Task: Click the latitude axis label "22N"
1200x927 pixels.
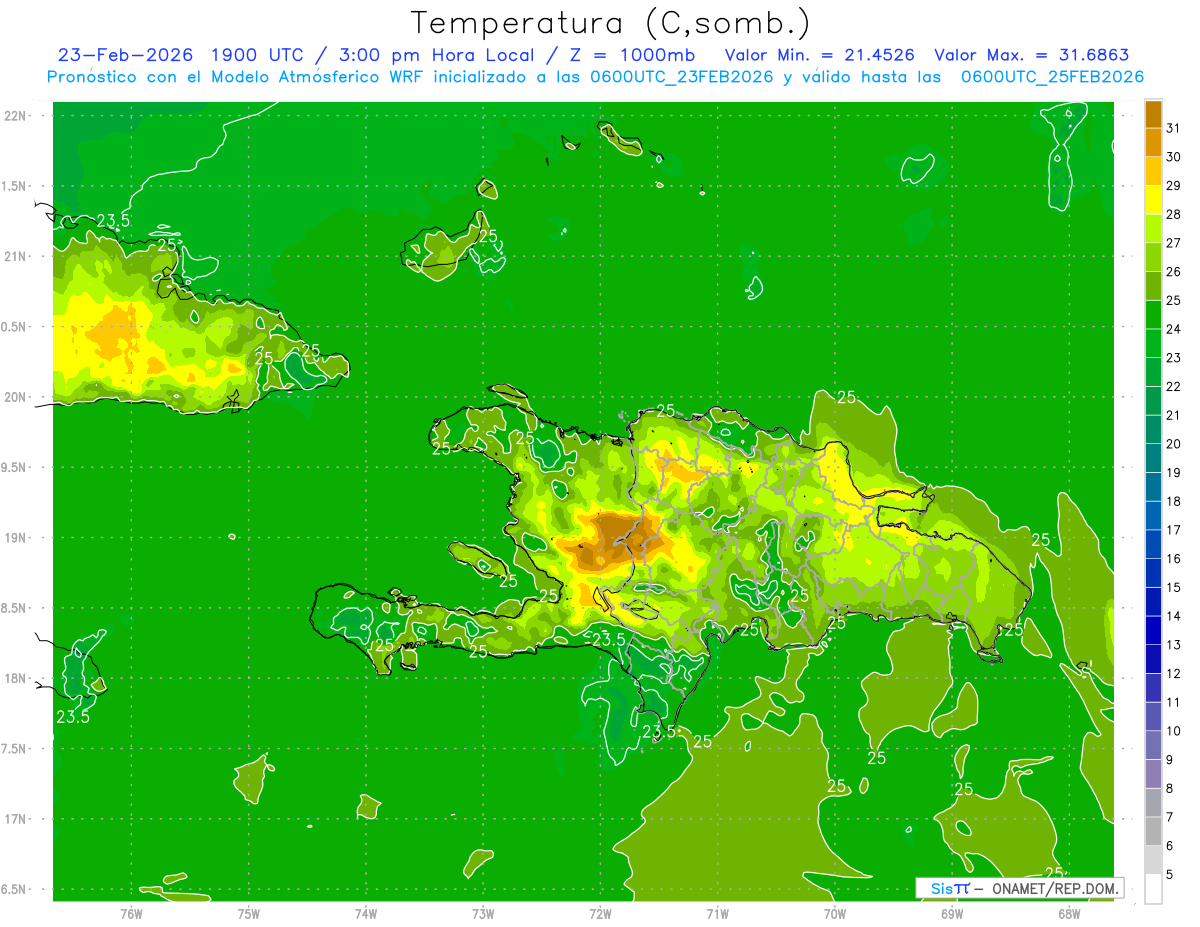Action: (x=16, y=116)
